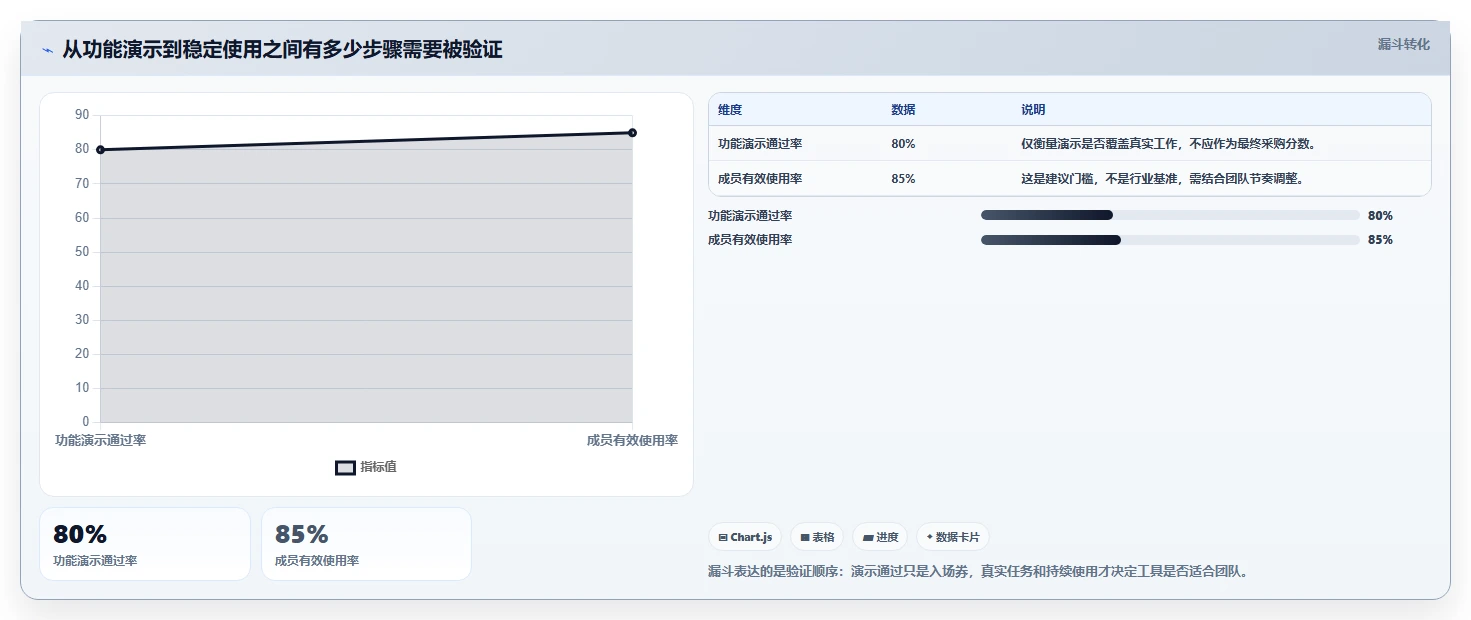
Task: Click the 说明 table column header
Action: click(x=1033, y=110)
